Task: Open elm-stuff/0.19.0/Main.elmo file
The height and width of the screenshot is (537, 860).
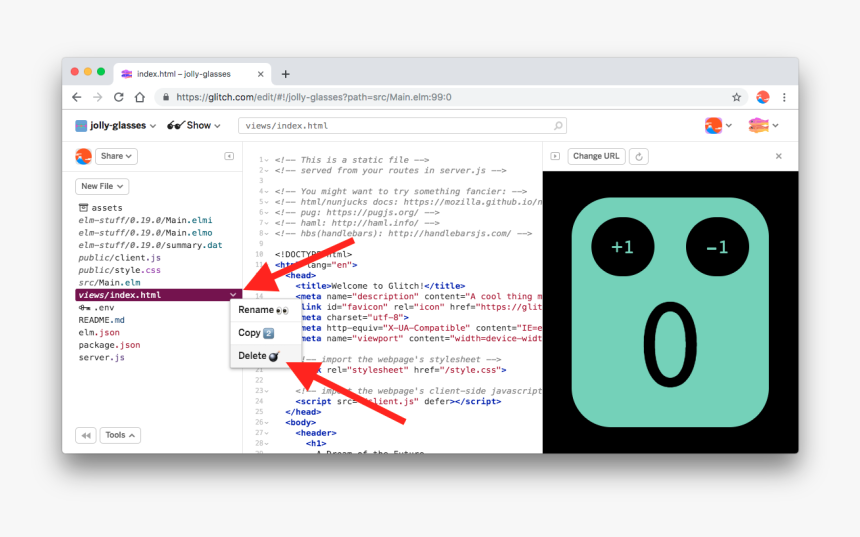Action: pos(145,233)
